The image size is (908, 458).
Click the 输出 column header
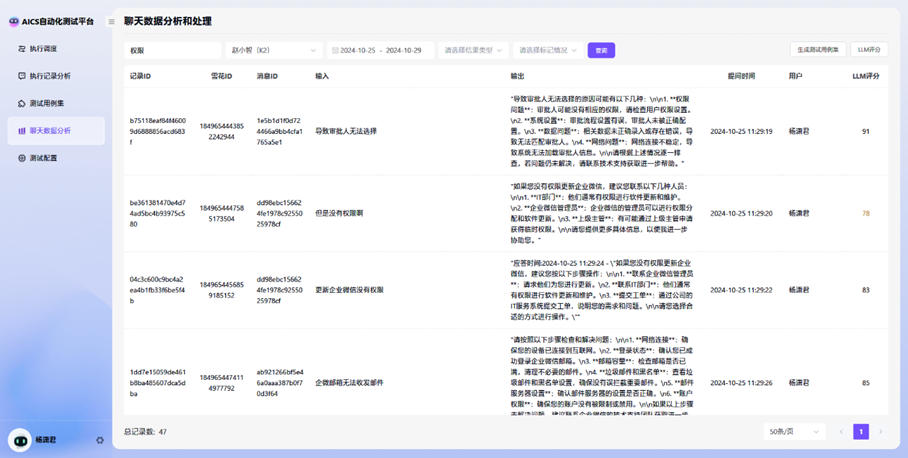[517, 76]
